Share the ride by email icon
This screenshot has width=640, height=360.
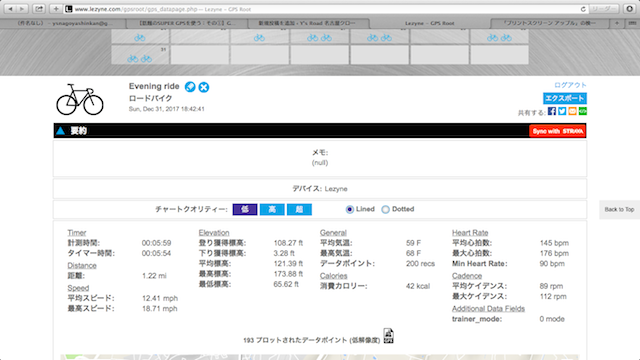[572, 111]
